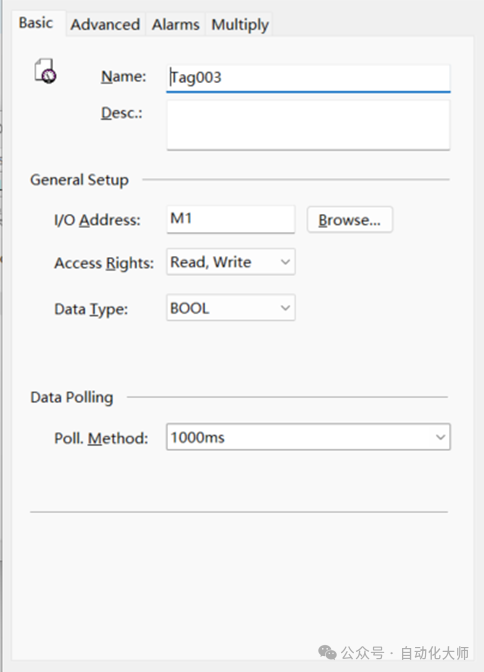The image size is (484, 672).
Task: Open the Advanced tab
Action: point(105,24)
